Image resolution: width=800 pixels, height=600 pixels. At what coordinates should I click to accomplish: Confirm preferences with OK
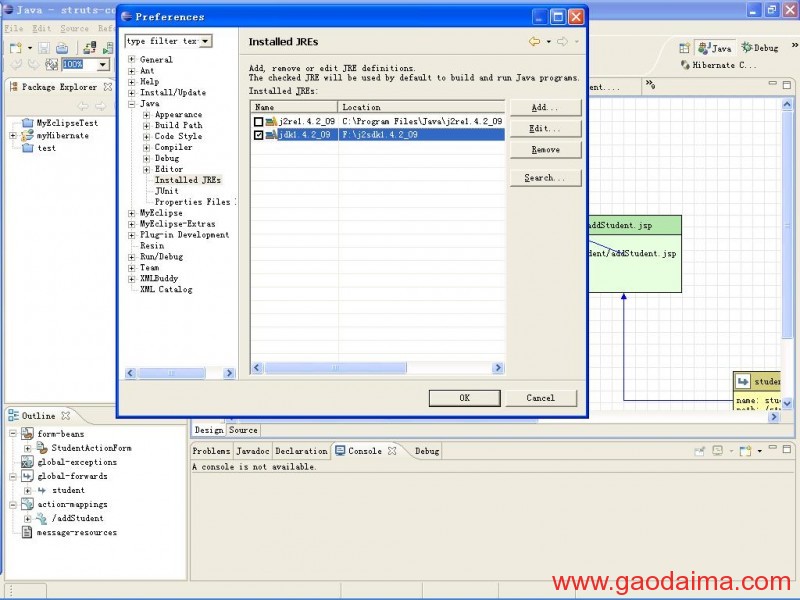pyautogui.click(x=464, y=398)
